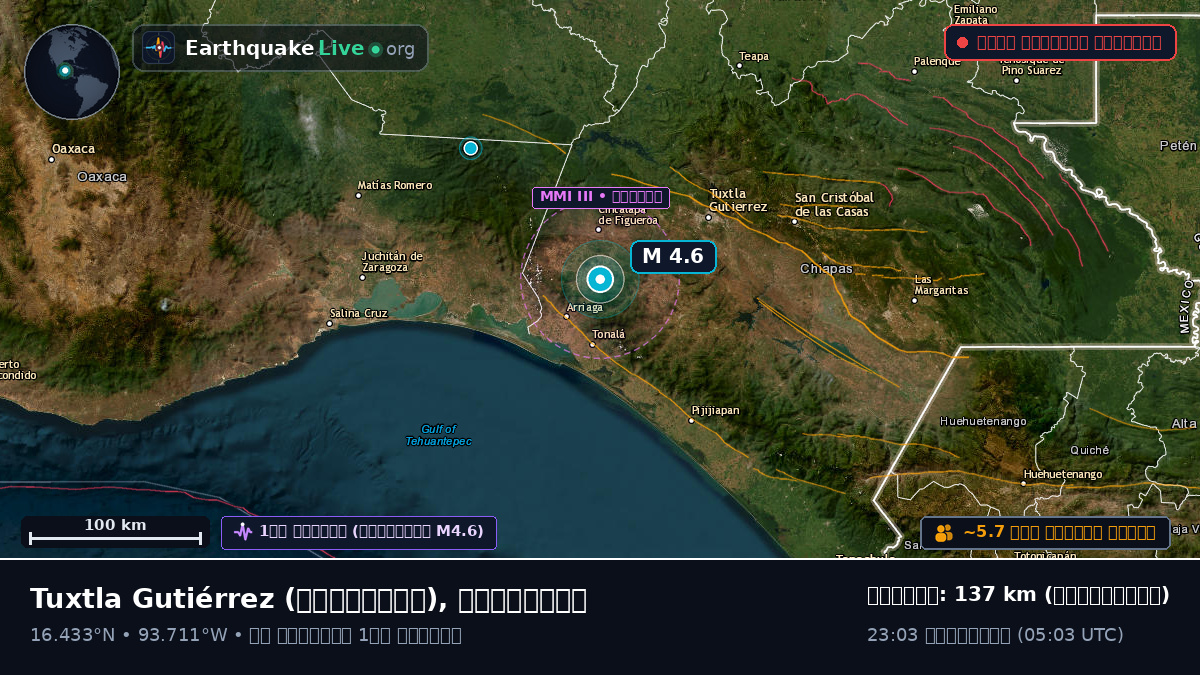Click the red dot in live badge
Image resolution: width=1200 pixels, height=675 pixels.
(962, 42)
